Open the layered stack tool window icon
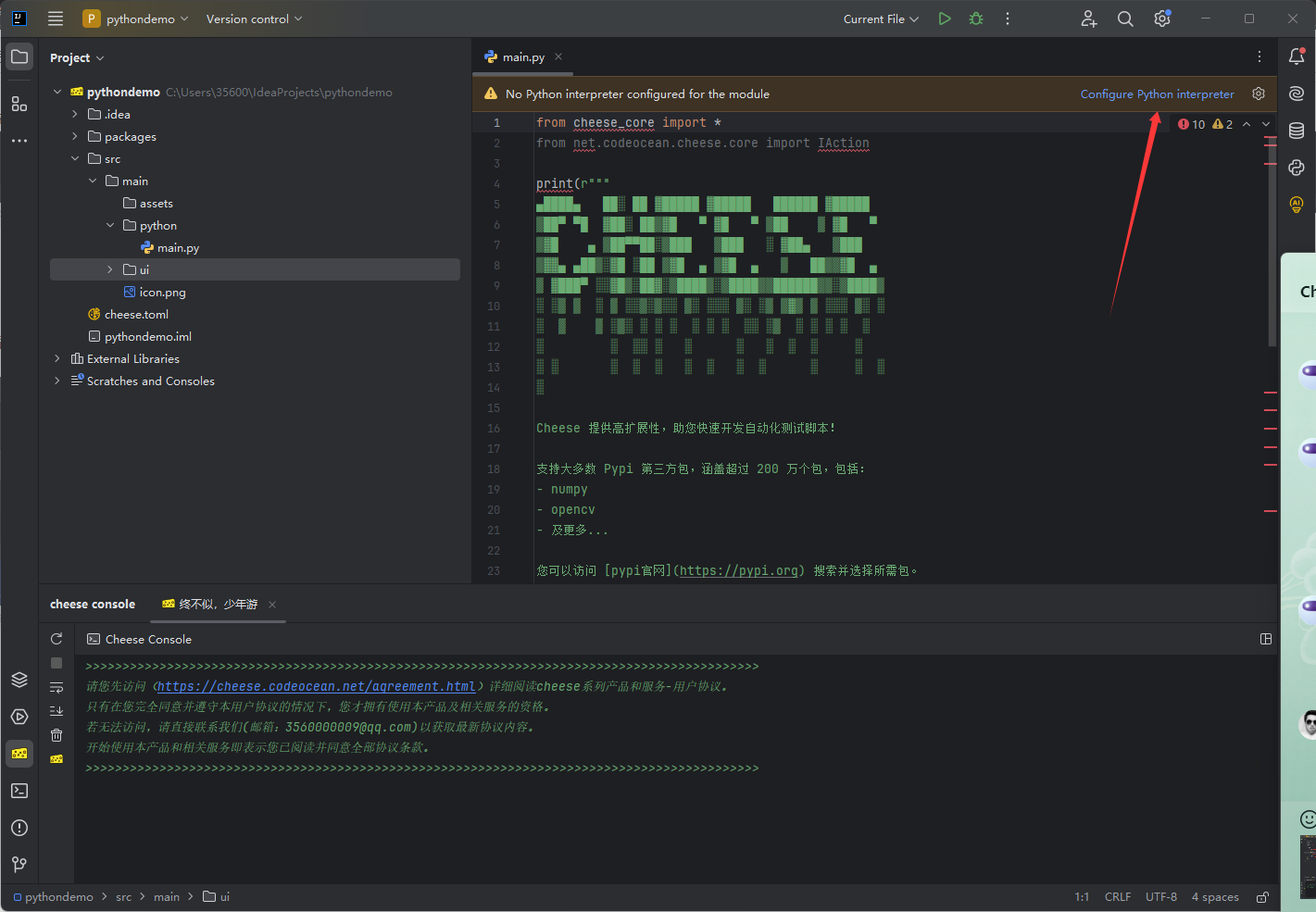 (x=19, y=680)
